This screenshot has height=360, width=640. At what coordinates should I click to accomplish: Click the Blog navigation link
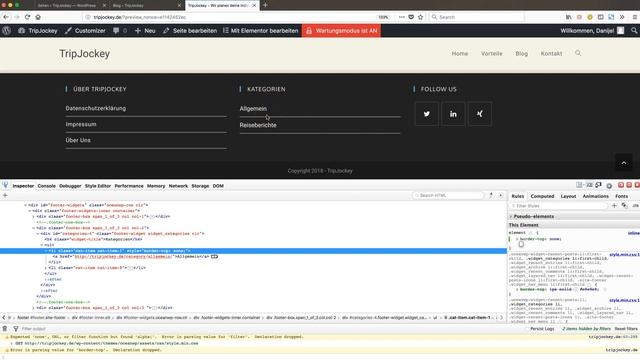521,53
